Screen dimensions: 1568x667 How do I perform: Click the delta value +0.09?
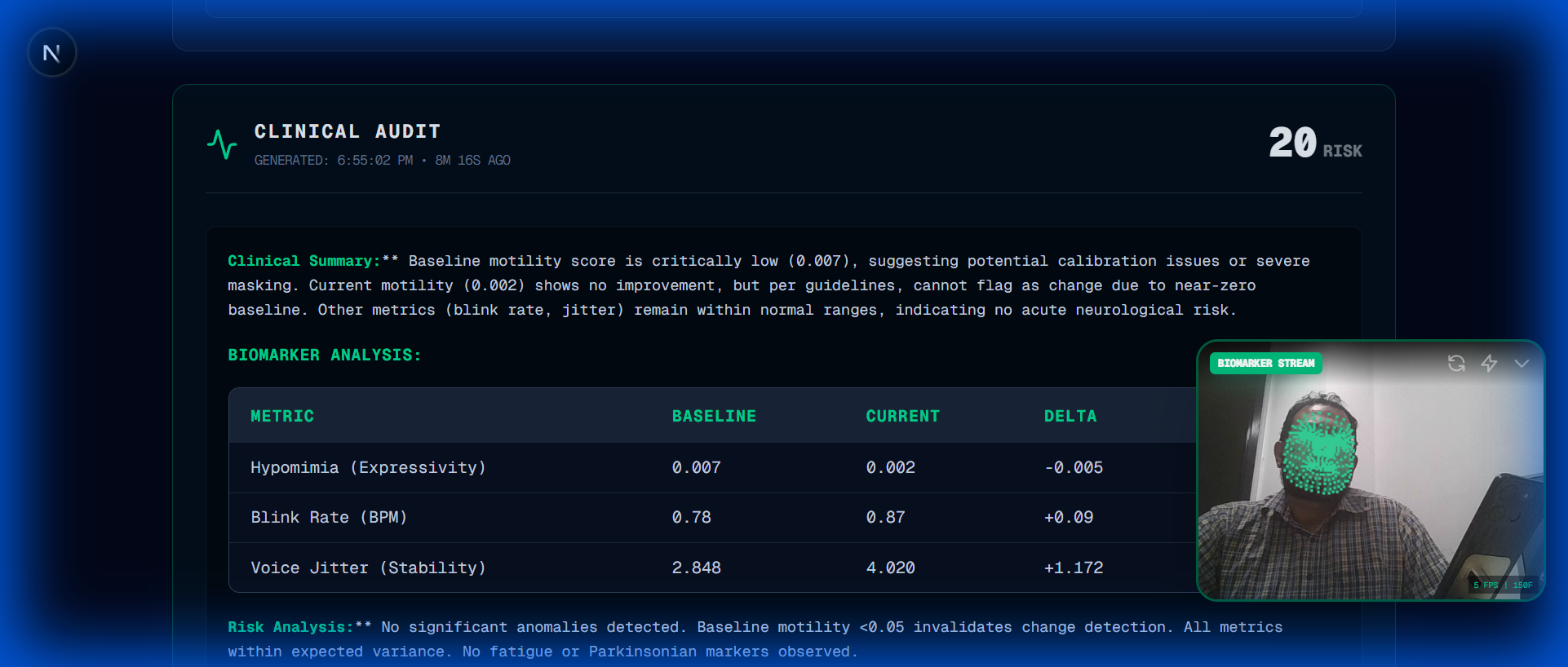1069,517
